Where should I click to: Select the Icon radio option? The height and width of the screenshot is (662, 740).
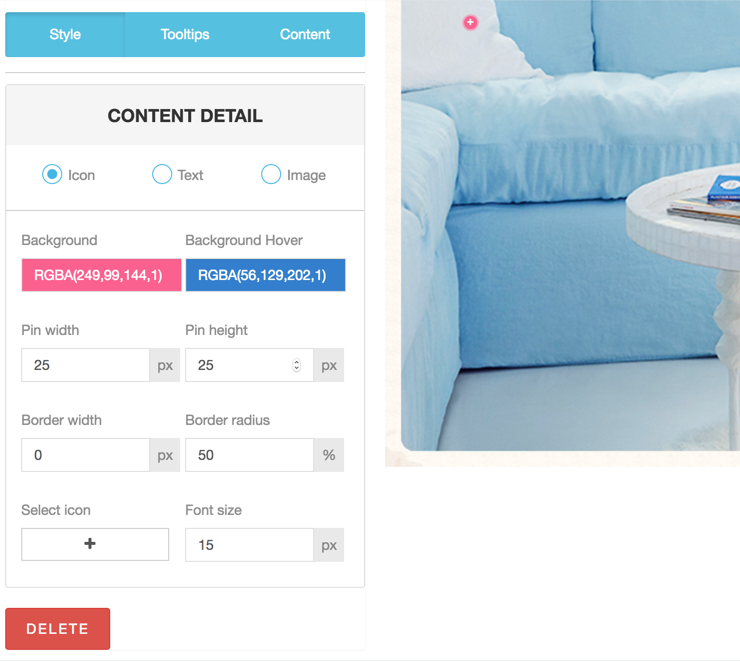click(52, 174)
